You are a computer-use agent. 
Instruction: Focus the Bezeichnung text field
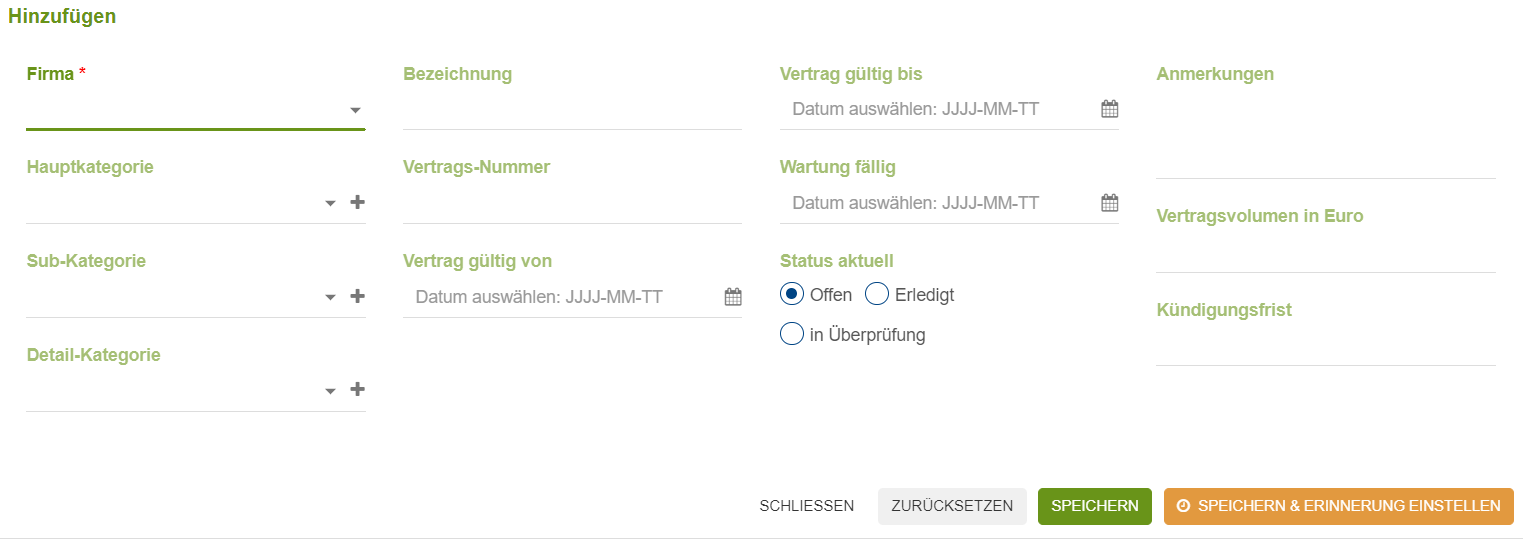572,110
